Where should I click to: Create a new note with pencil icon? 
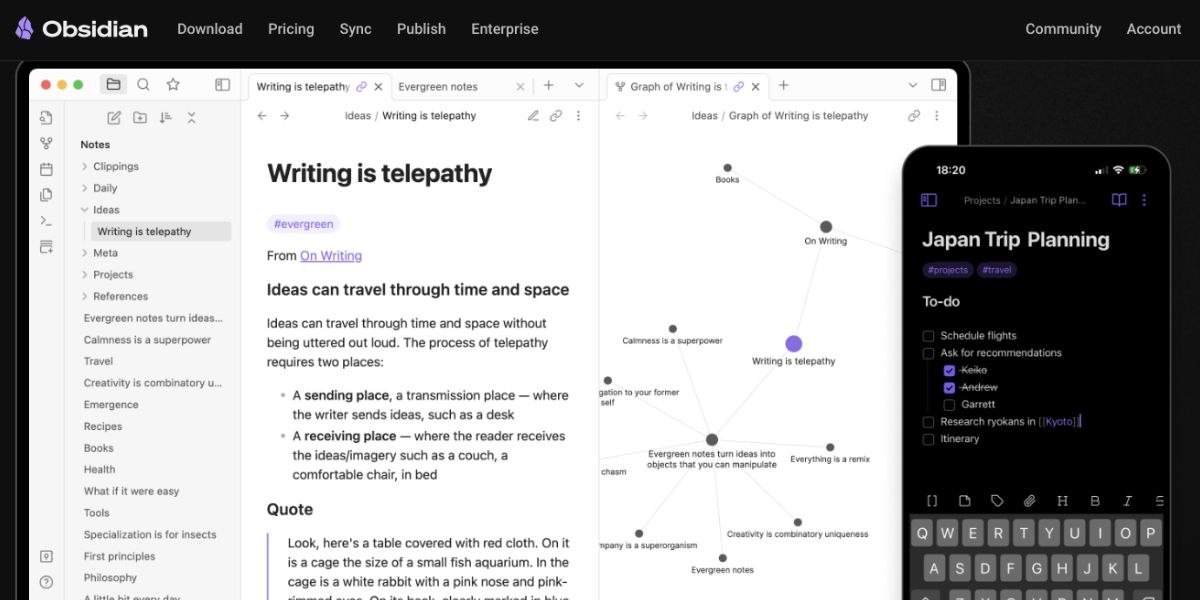pos(114,117)
